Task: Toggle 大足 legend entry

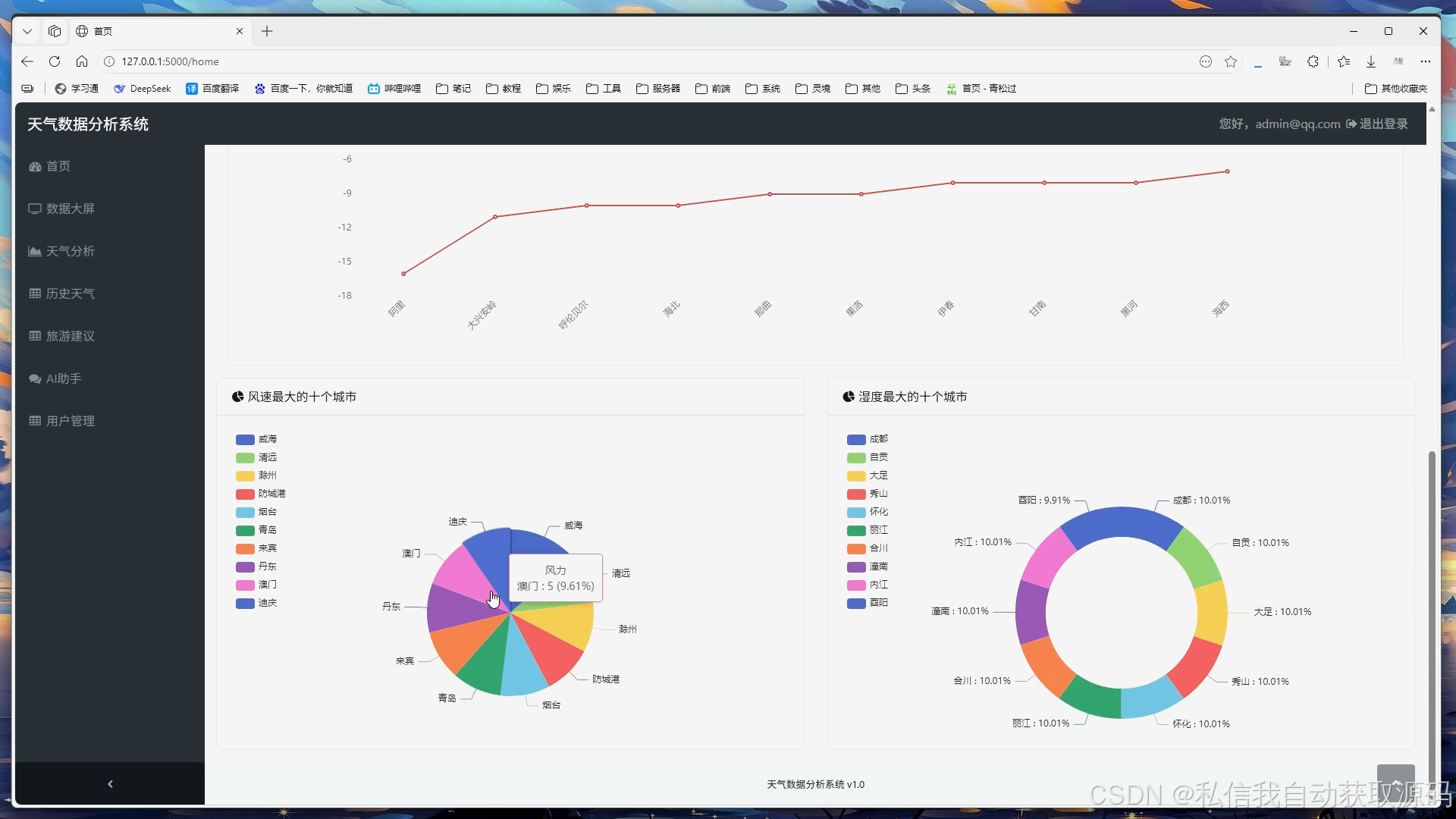Action: pos(868,475)
